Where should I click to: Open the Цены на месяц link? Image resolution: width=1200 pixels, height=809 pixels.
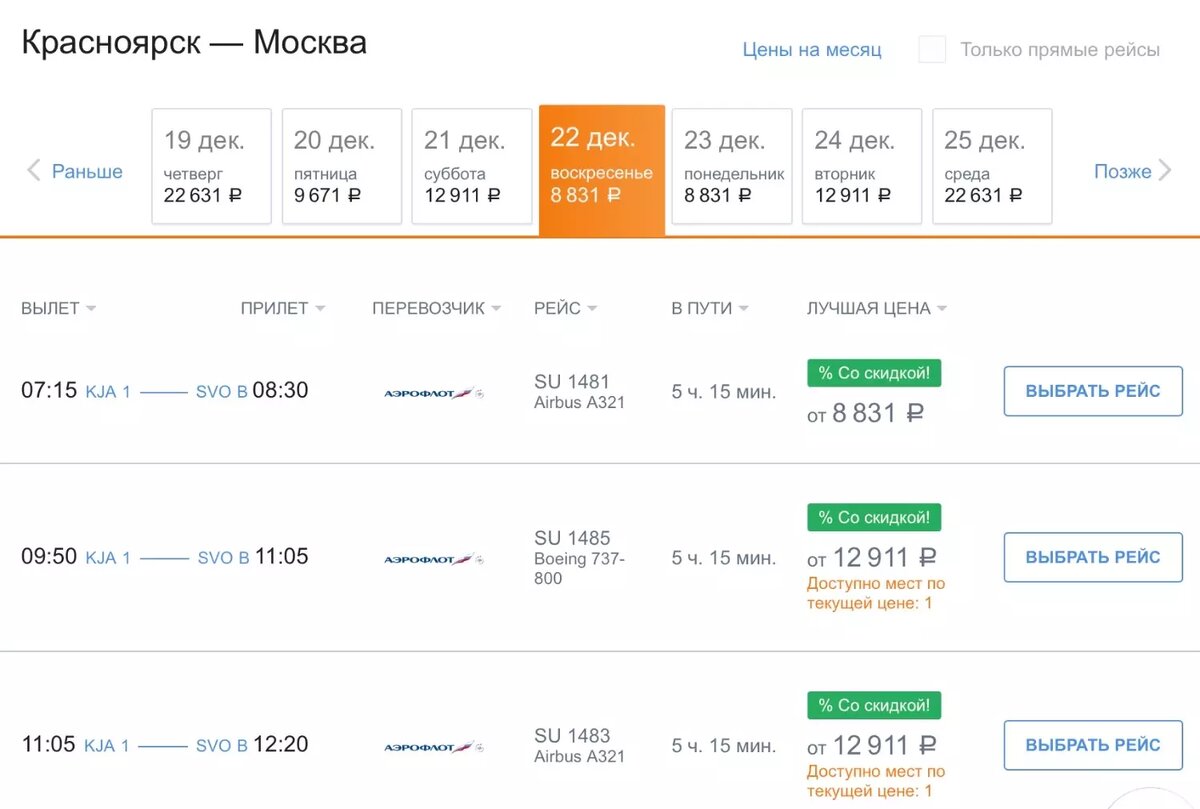pyautogui.click(x=812, y=48)
